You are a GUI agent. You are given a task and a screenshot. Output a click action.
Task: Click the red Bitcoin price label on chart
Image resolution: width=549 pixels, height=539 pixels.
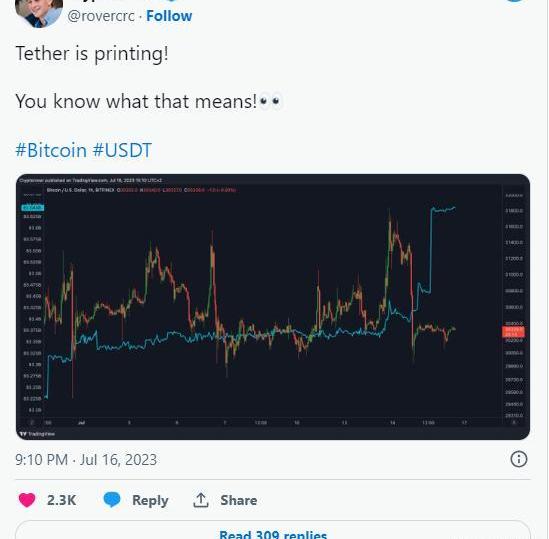513,332
